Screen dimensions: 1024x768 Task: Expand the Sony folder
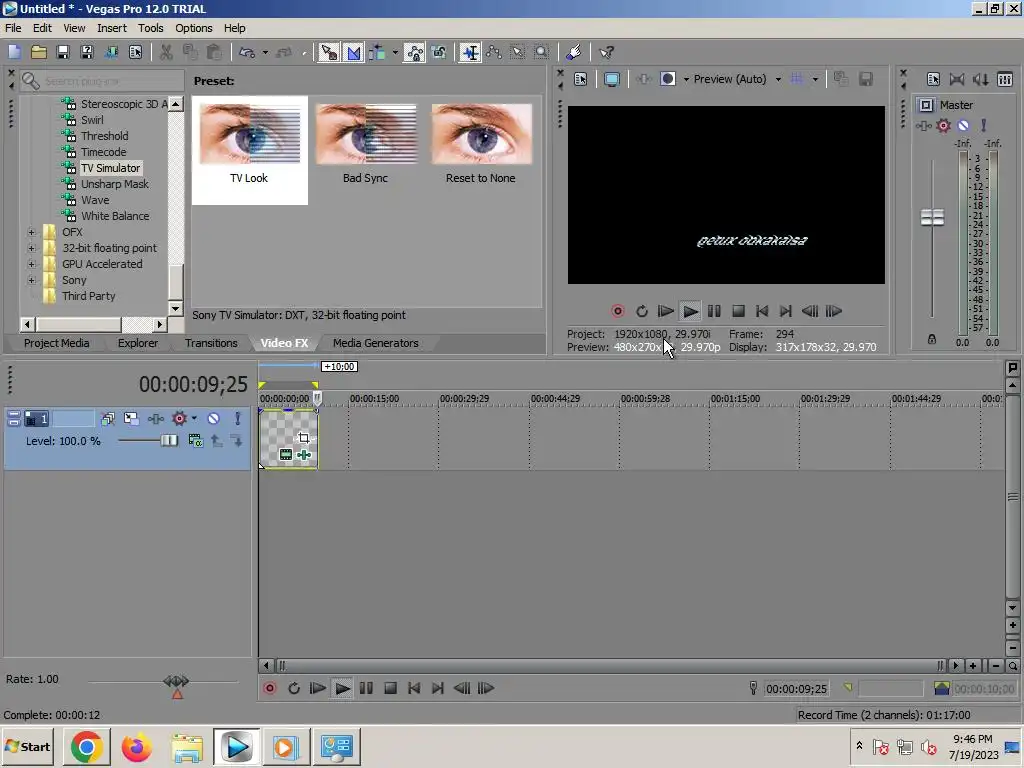[31, 280]
